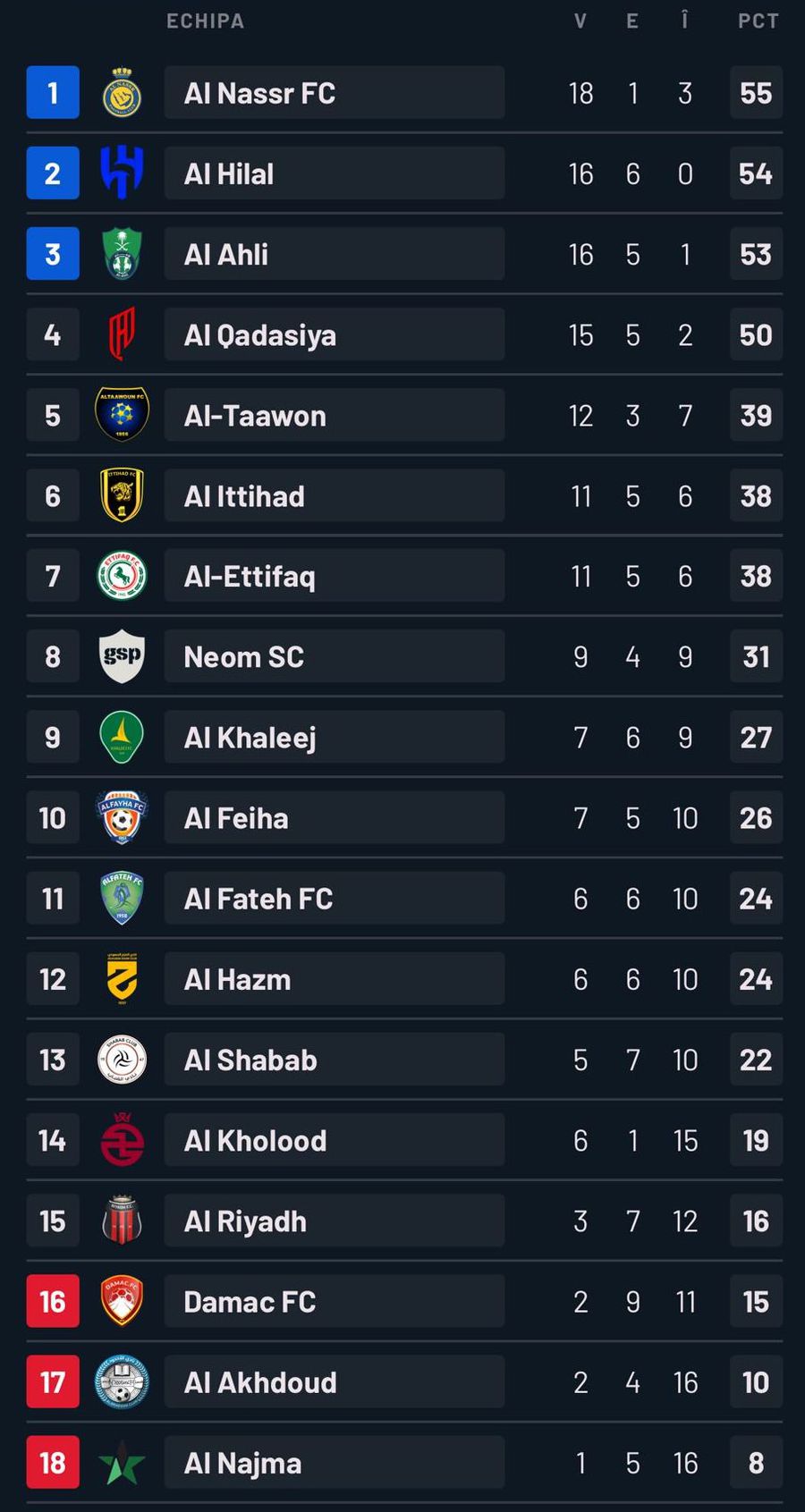Viewport: 805px width, 1512px height.
Task: Click the Al Ahli green badge
Action: pyautogui.click(x=123, y=253)
